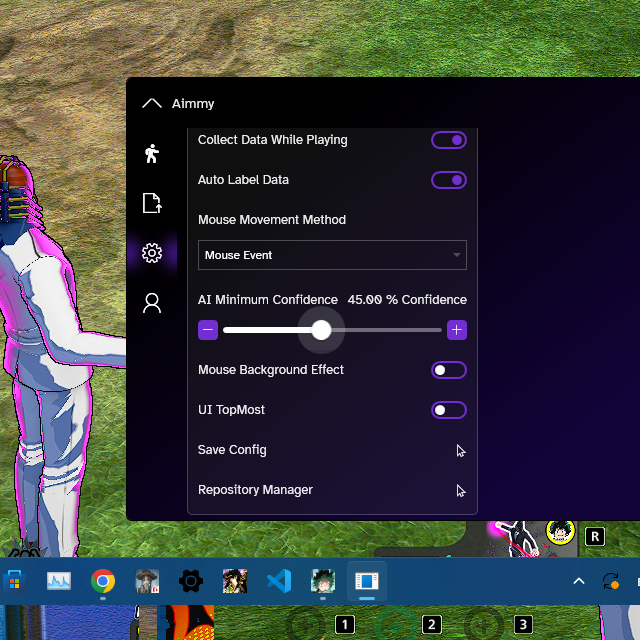The image size is (640, 640).
Task: Open Google Chrome from the taskbar
Action: click(x=103, y=581)
